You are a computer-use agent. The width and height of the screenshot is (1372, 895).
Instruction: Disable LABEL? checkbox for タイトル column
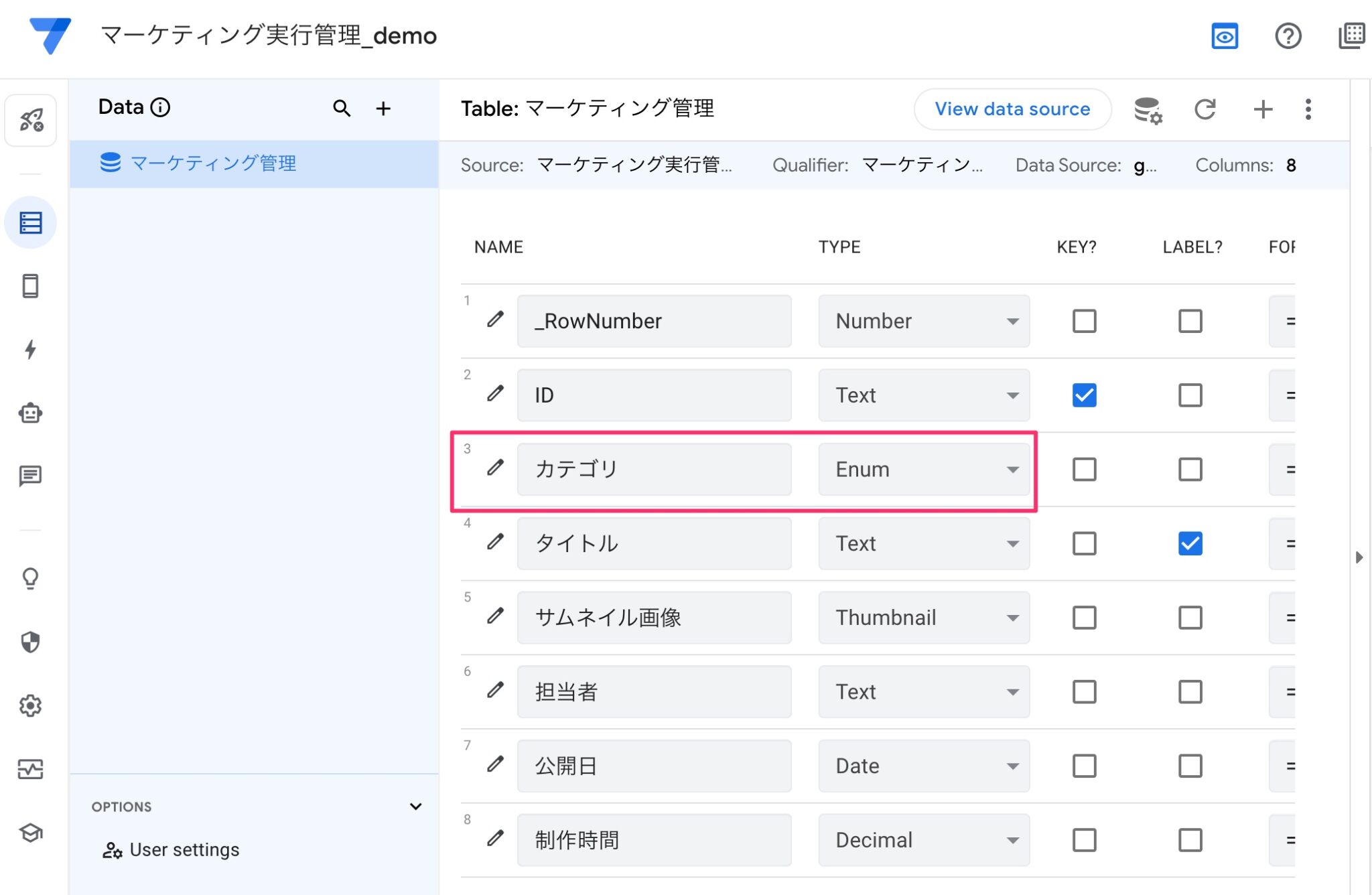click(1190, 543)
